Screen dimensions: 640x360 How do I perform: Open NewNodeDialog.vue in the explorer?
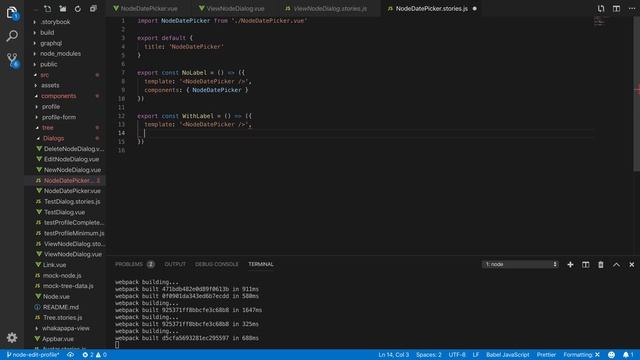point(72,170)
